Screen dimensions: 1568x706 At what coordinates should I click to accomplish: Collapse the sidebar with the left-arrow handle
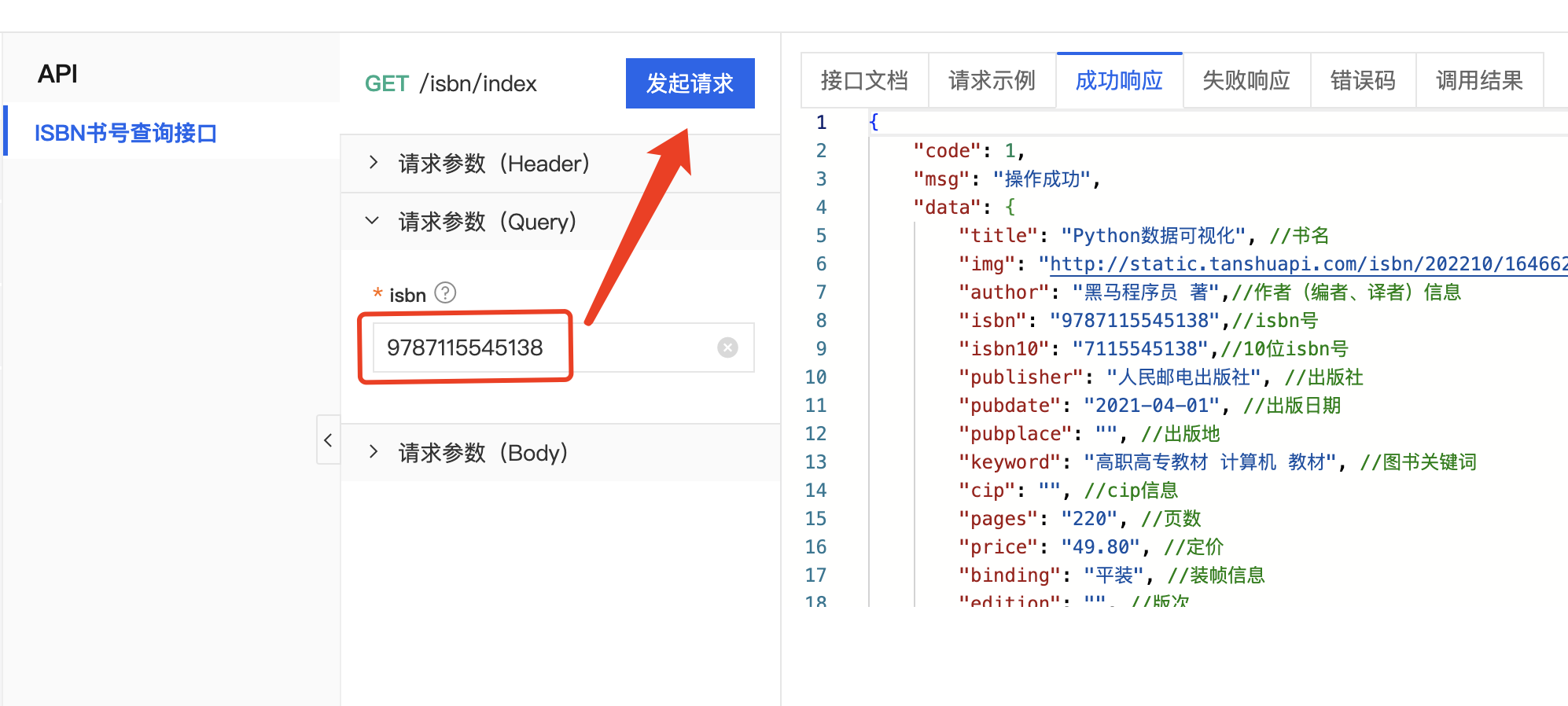pos(328,439)
